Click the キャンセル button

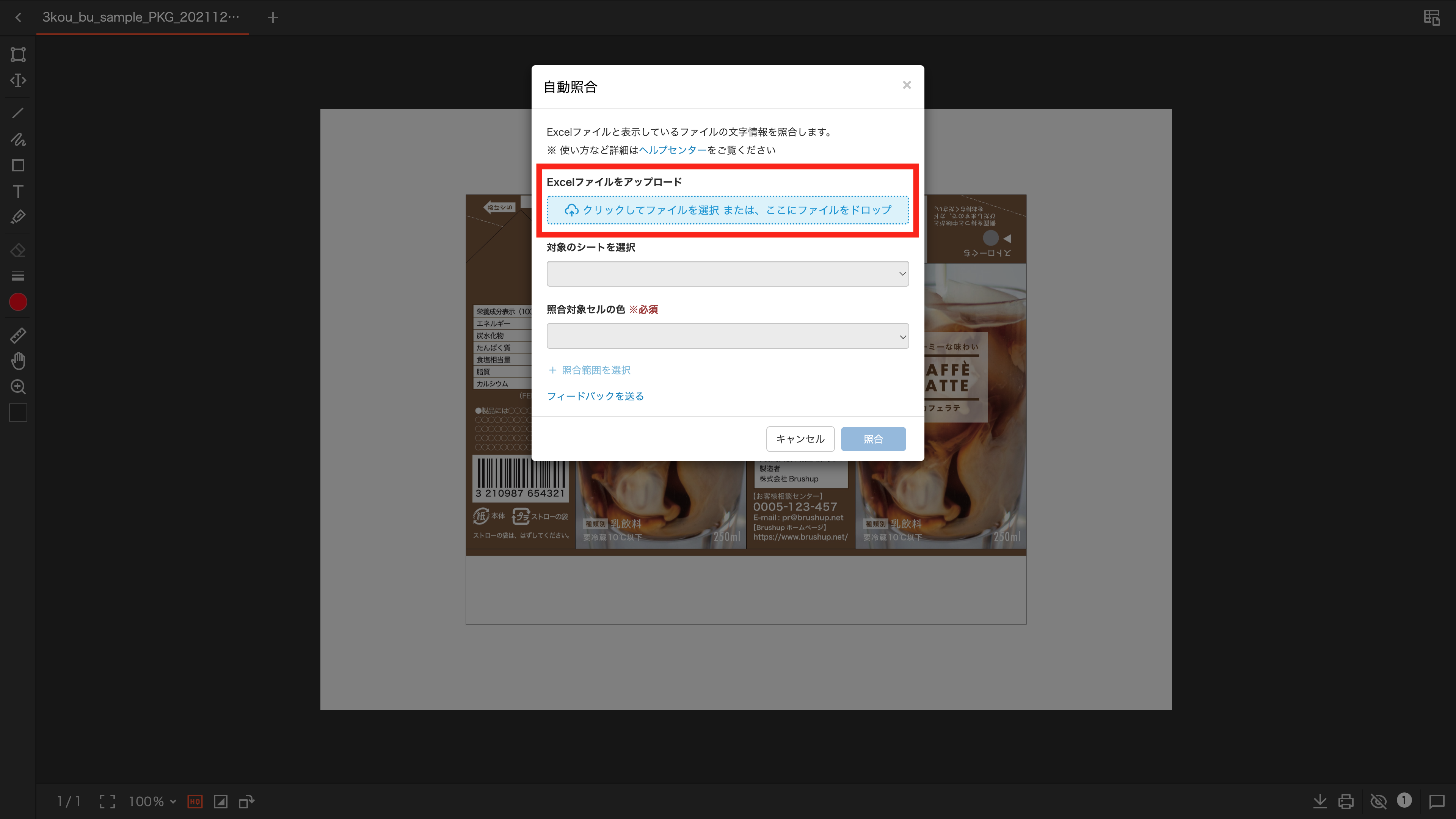point(800,439)
